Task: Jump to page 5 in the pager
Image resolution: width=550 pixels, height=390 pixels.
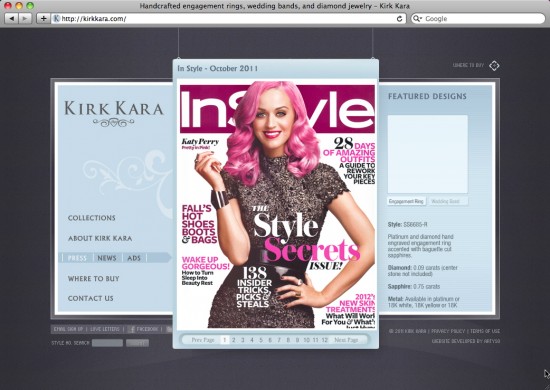Action: [261, 340]
